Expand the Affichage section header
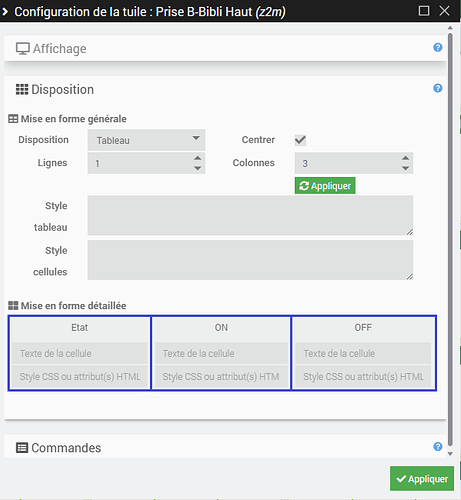The height and width of the screenshot is (500, 461). 225,48
